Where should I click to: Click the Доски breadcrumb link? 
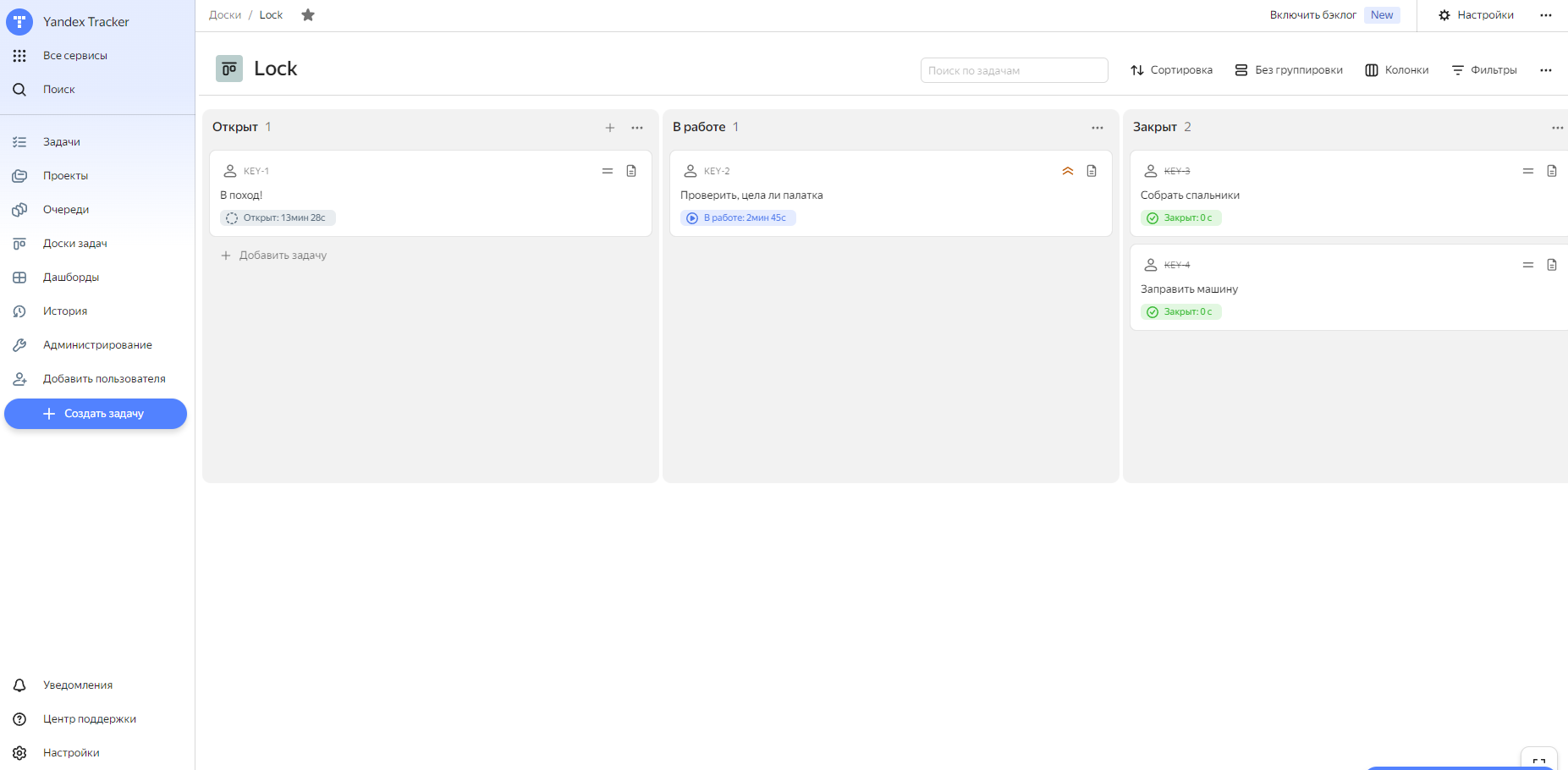(x=225, y=15)
